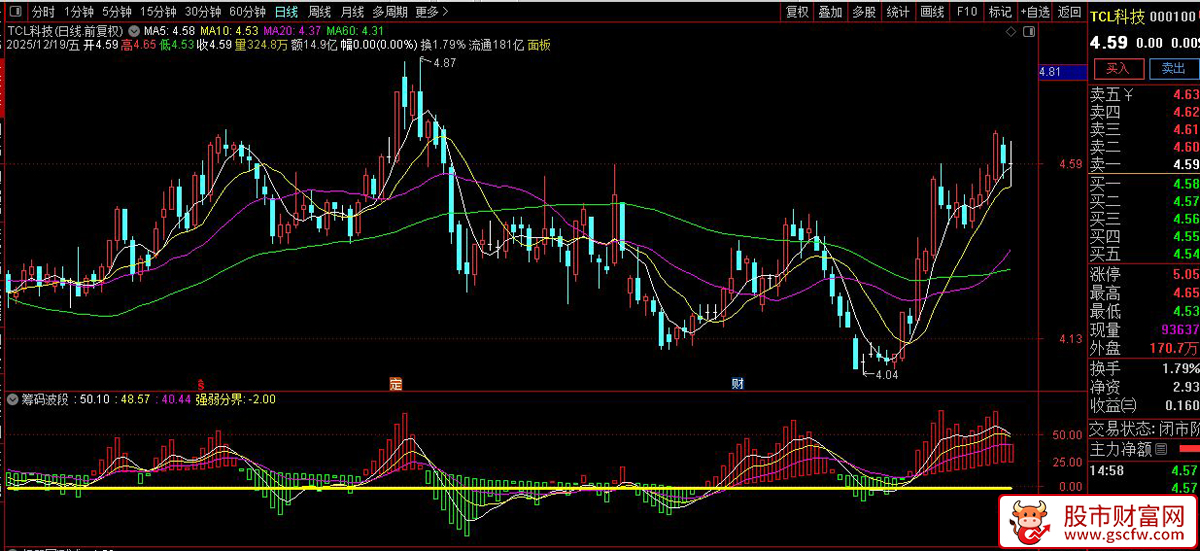Click the blue 4.81 price axis marker

[x=1061, y=72]
